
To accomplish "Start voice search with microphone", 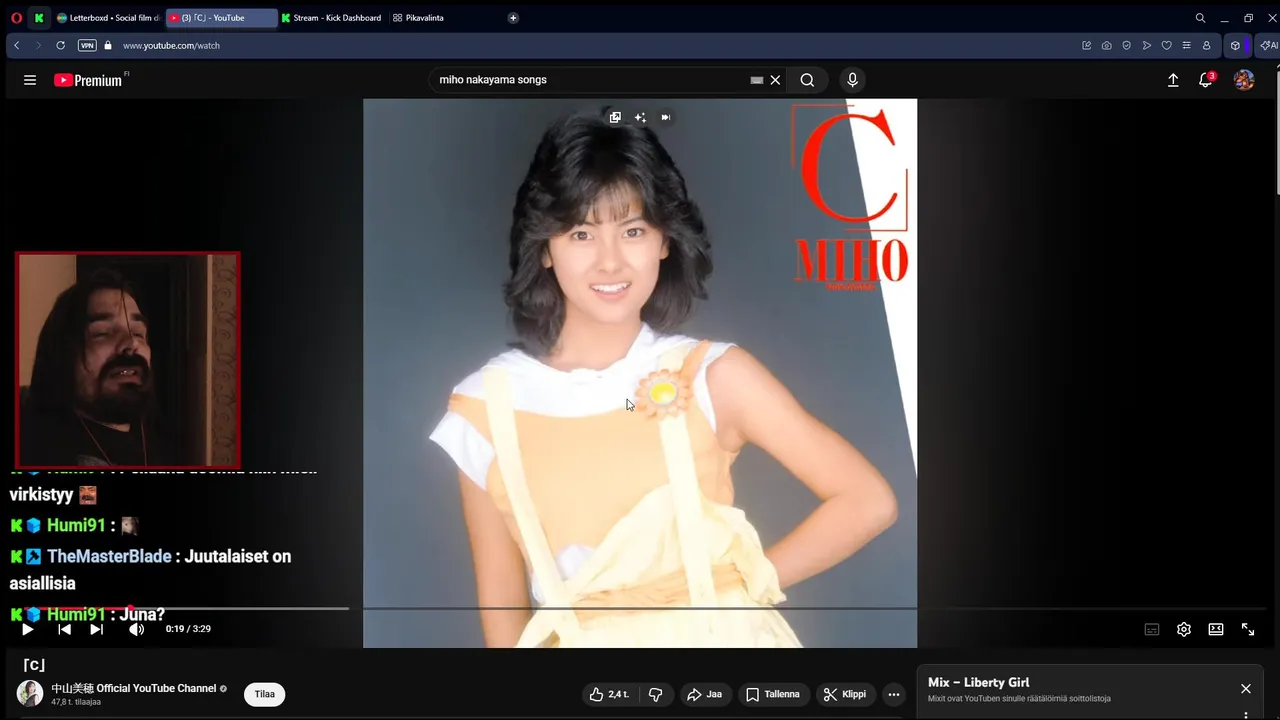I will 852,80.
